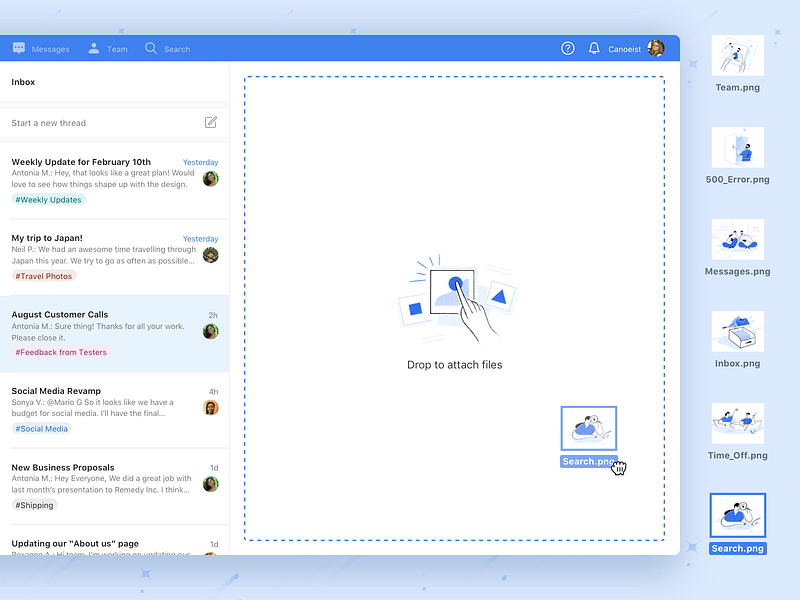Click the Team people icon in the navbar

pos(92,48)
